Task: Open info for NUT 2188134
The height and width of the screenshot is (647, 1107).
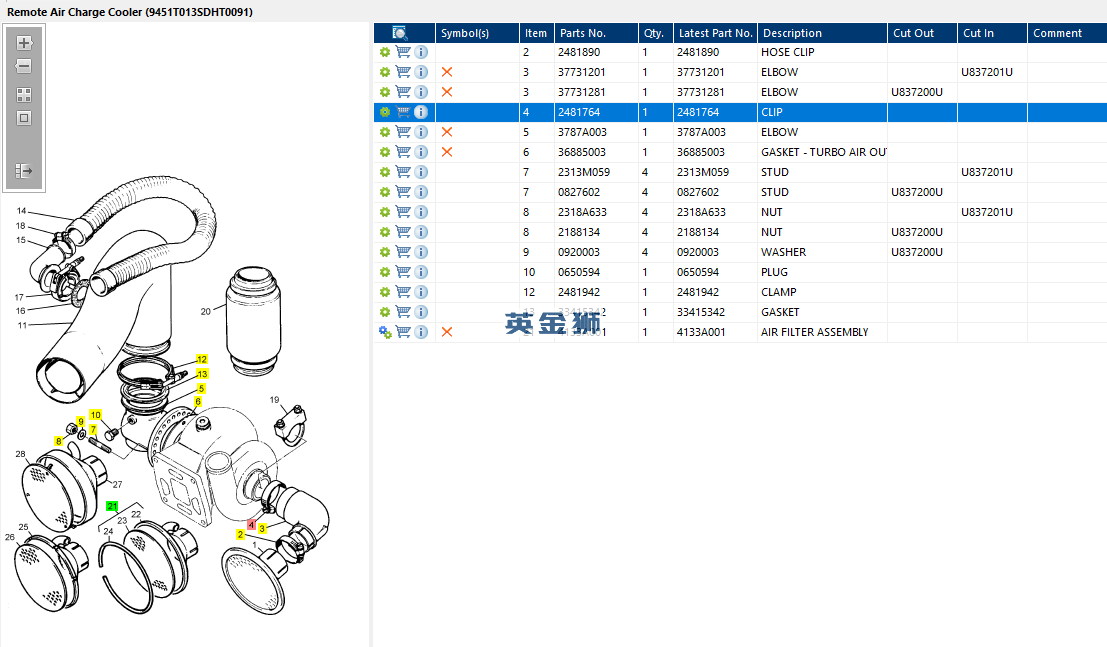Action: [421, 232]
